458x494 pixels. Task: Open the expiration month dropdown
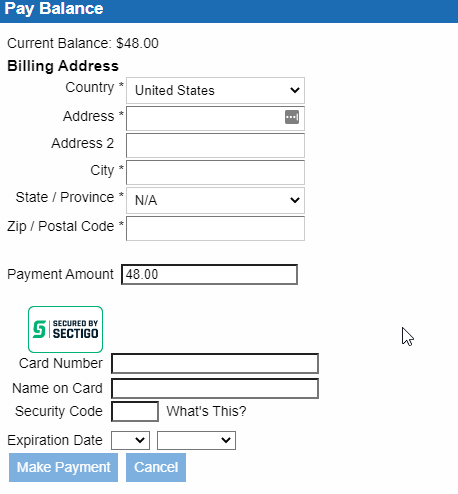click(x=130, y=440)
